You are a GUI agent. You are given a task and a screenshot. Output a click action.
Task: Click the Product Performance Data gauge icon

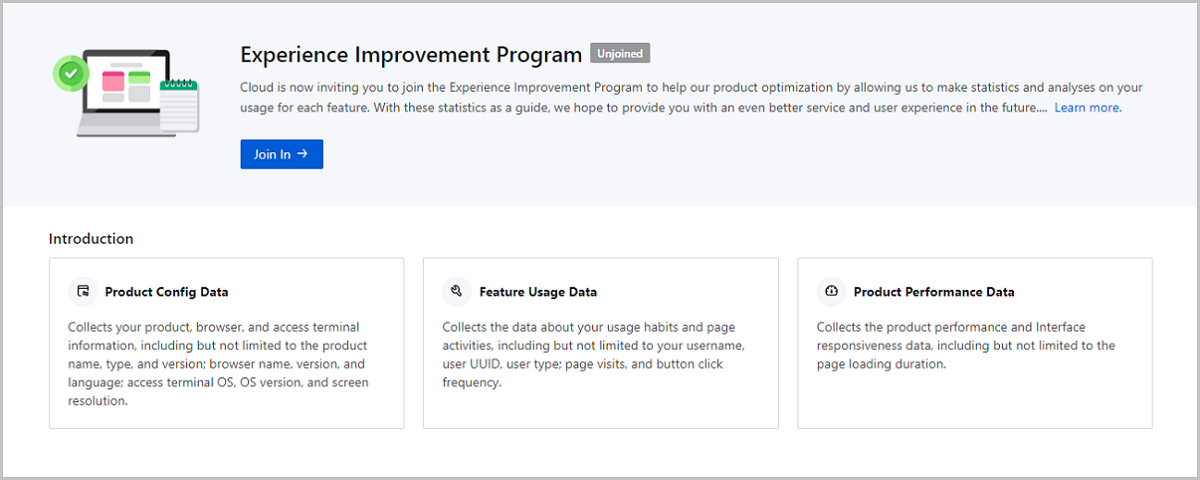click(x=831, y=292)
